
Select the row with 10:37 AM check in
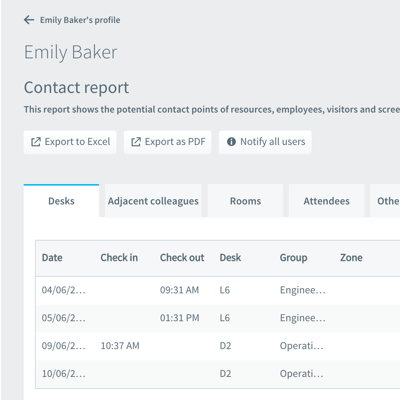[x=218, y=346]
